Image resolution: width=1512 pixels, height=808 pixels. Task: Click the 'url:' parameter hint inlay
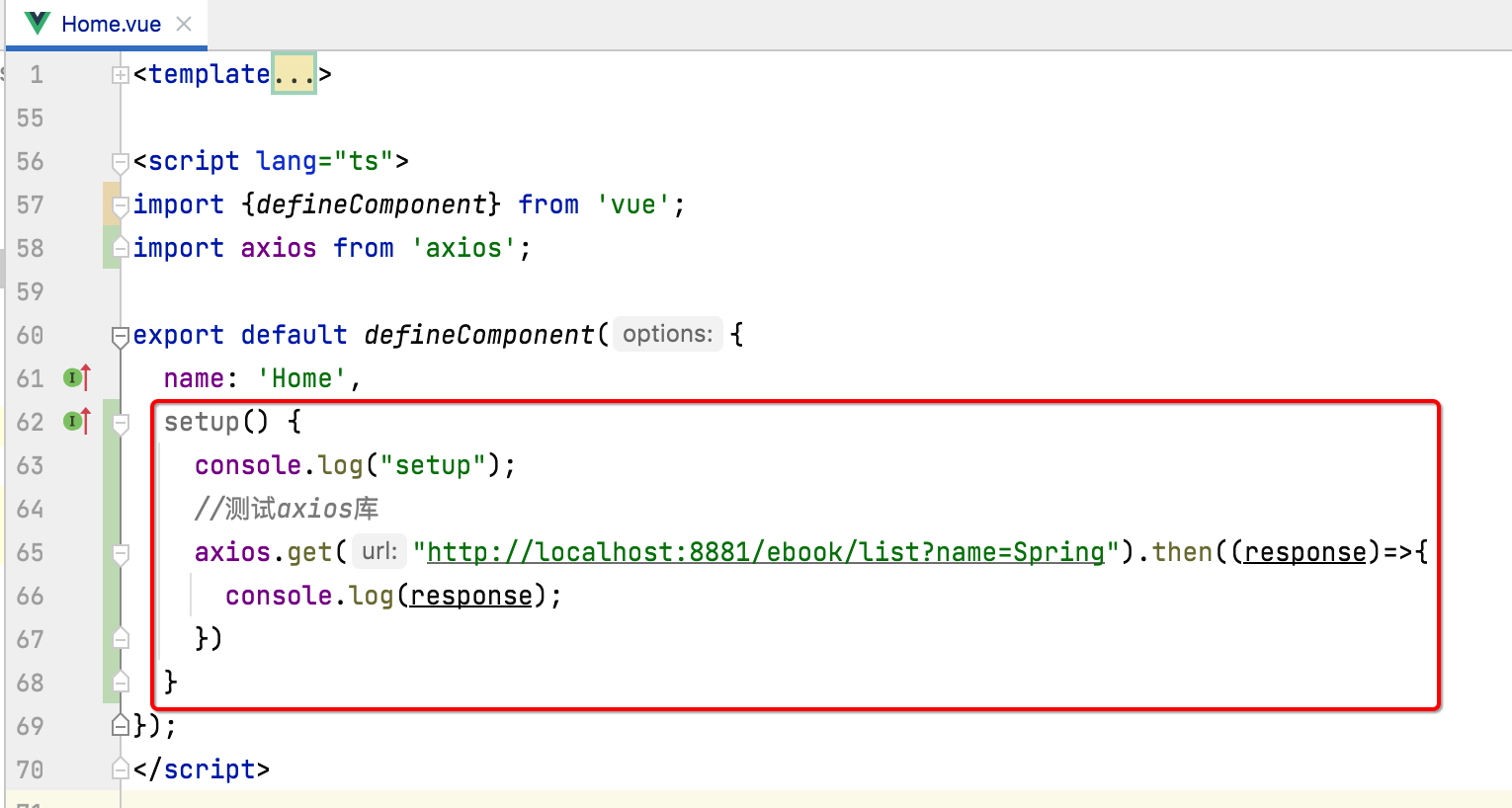pos(378,551)
